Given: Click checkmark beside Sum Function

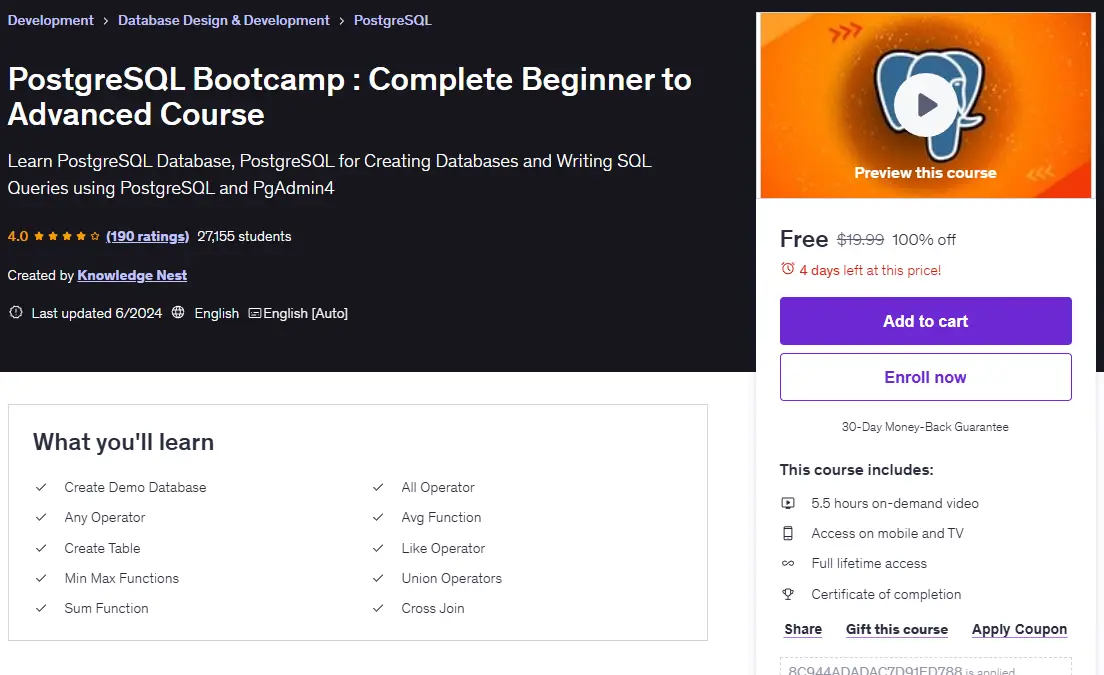Looking at the screenshot, I should 41,608.
